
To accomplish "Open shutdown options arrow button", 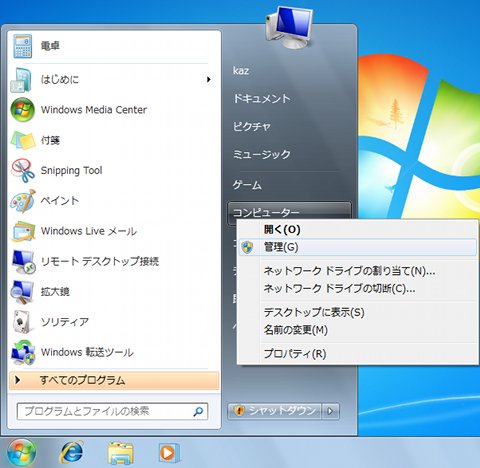I will (x=330, y=411).
